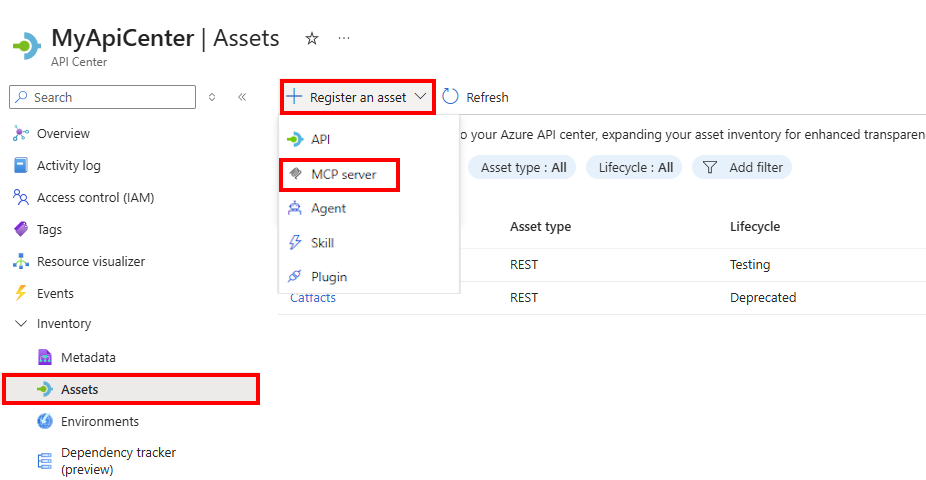Open the Asset type : All filter

(x=523, y=168)
